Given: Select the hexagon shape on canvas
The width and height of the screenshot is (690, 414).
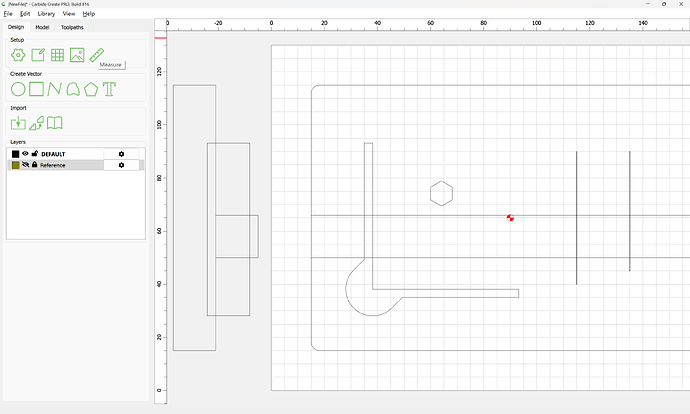Looking at the screenshot, I should coord(441,194).
